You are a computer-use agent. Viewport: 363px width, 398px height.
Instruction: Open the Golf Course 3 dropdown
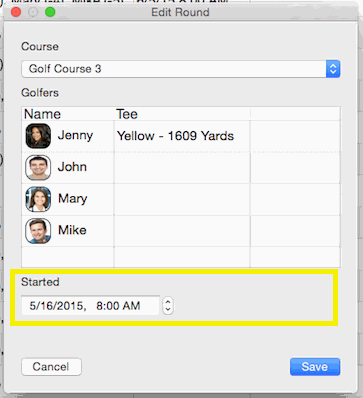tap(180, 69)
